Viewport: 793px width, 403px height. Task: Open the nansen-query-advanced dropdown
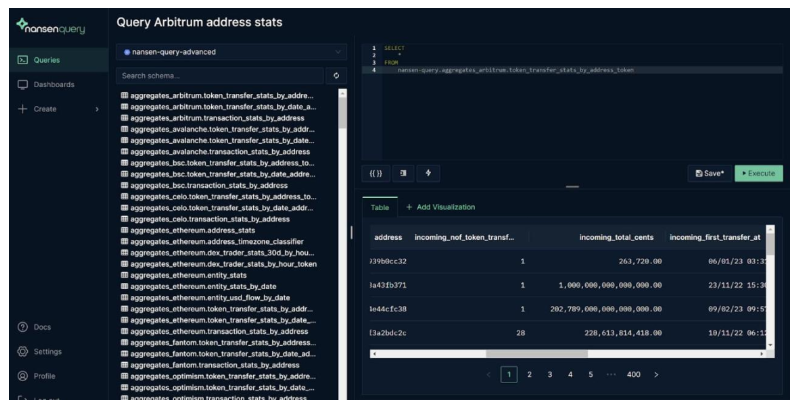click(231, 52)
